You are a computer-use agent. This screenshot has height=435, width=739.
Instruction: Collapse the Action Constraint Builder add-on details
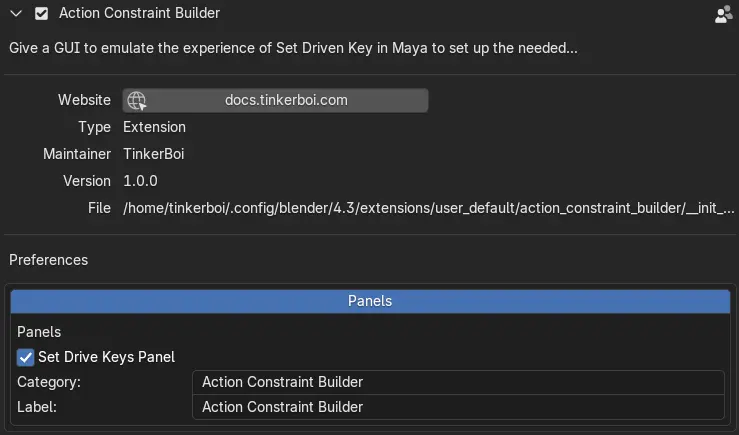click(15, 14)
